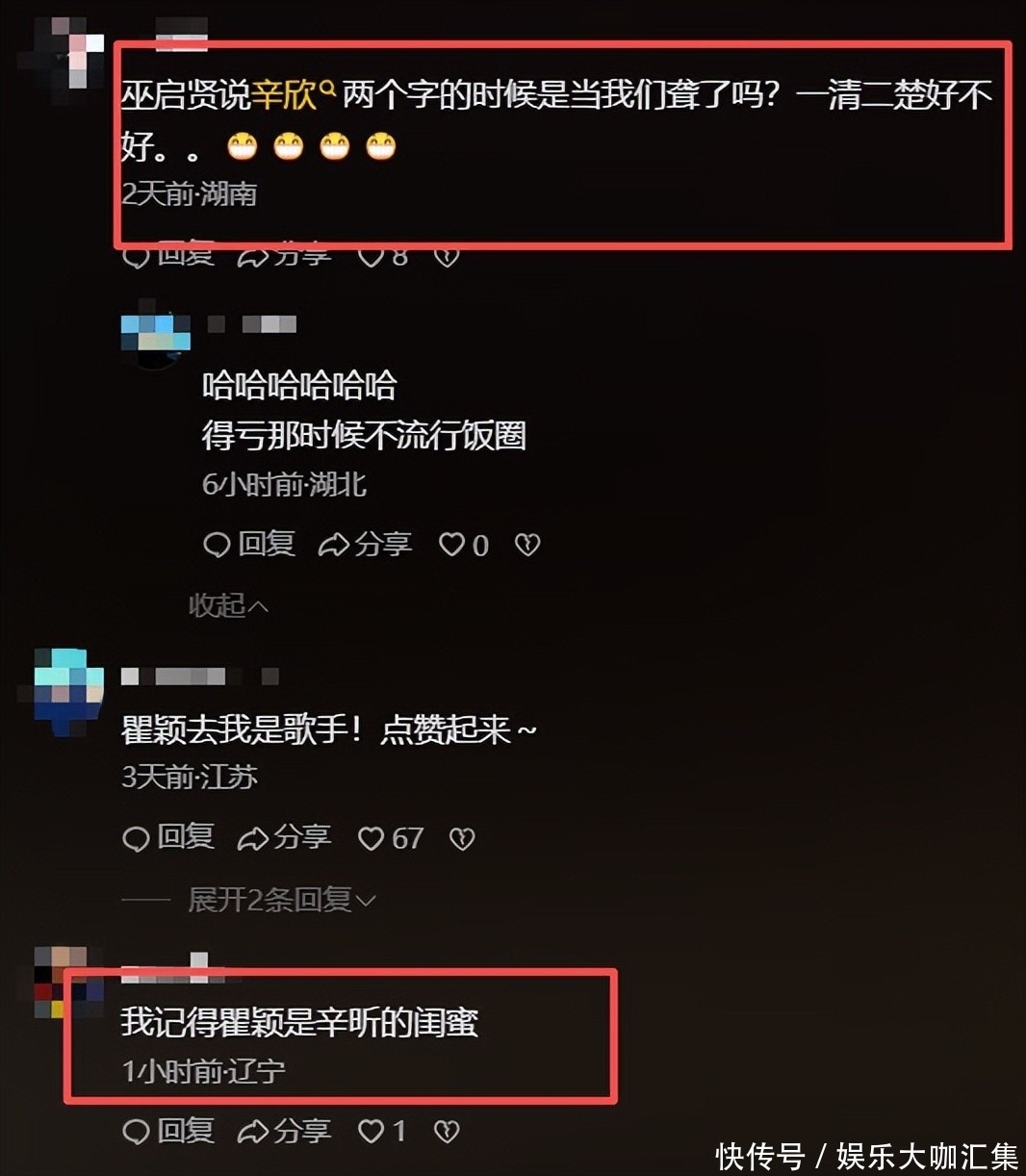Image resolution: width=1026 pixels, height=1176 pixels.
Task: Like the 辛昕的闺蜜 comment with 1 like
Action: (382, 1132)
